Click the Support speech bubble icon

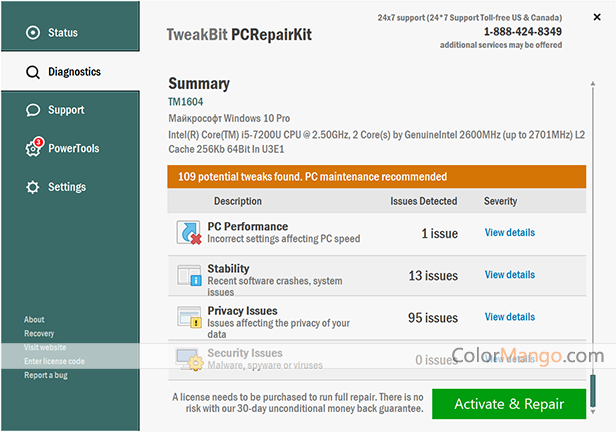(33, 110)
